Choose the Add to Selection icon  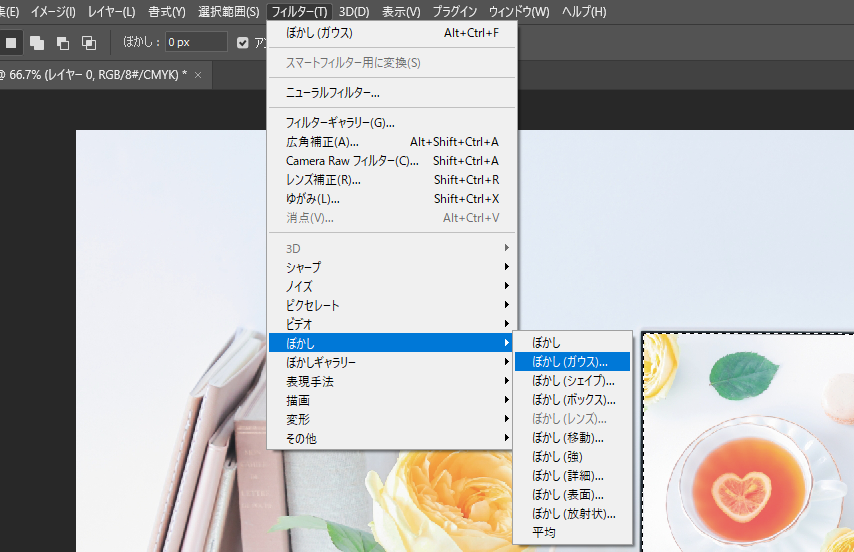pyautogui.click(x=37, y=42)
